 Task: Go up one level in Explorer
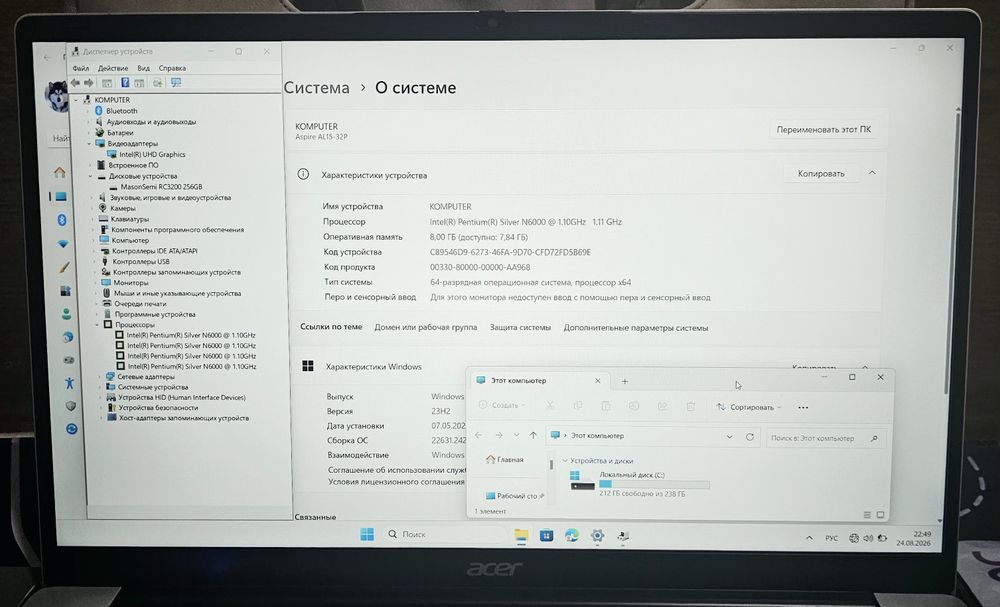pos(533,435)
